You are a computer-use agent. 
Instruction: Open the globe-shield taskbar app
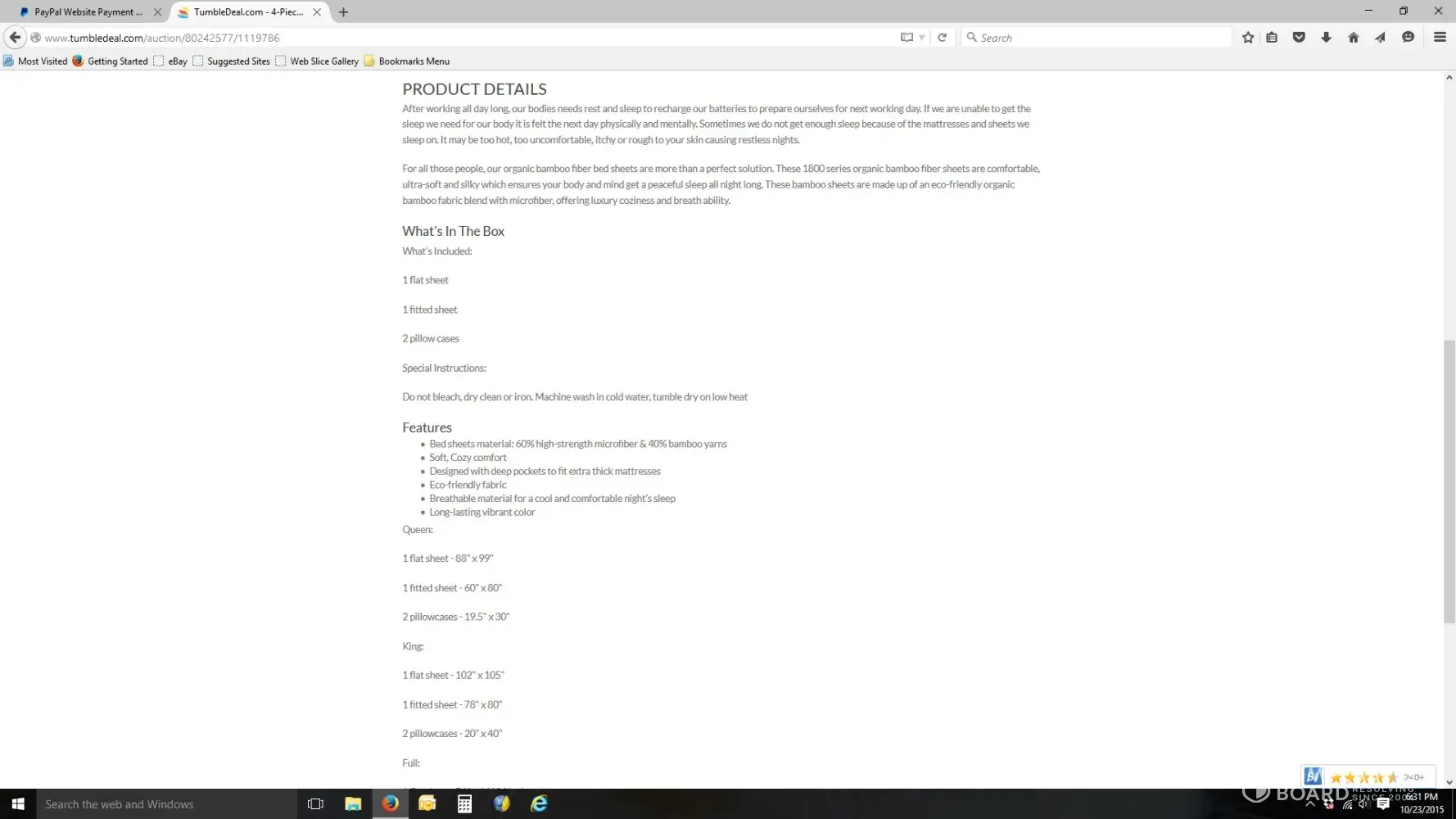[502, 804]
